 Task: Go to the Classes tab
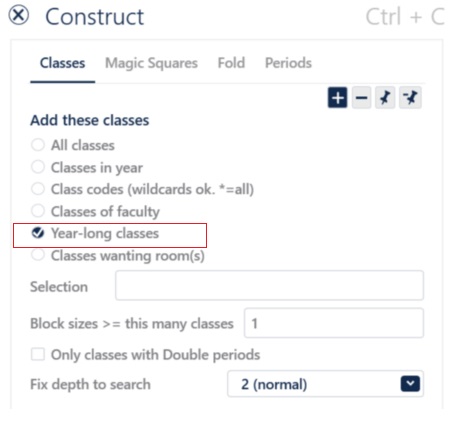[x=62, y=63]
